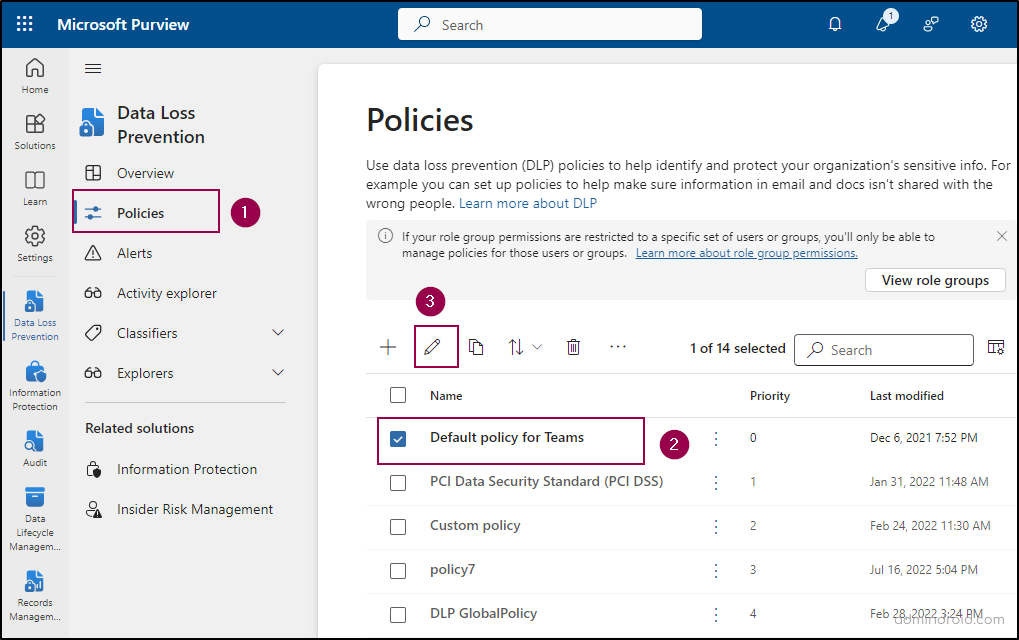Open Activity explorer in the side menu
This screenshot has height=640, width=1019.
click(x=166, y=293)
